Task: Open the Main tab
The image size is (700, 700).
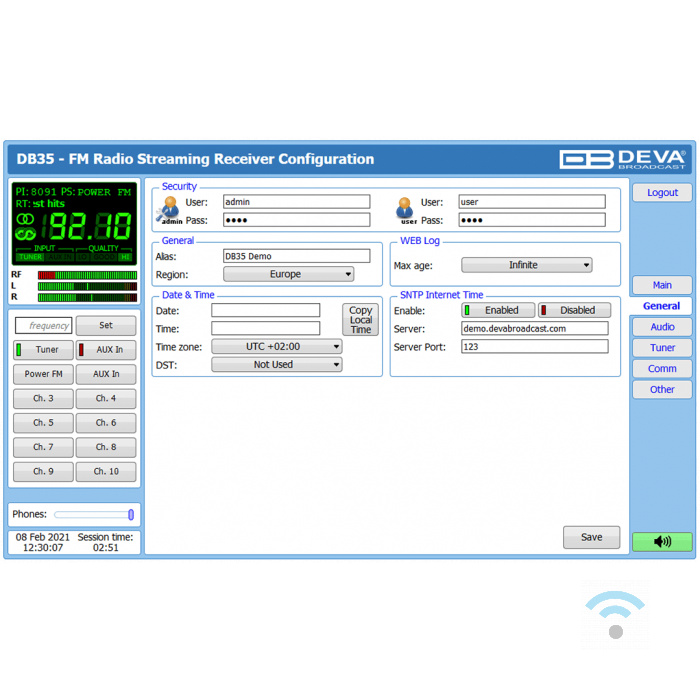Action: click(662, 285)
